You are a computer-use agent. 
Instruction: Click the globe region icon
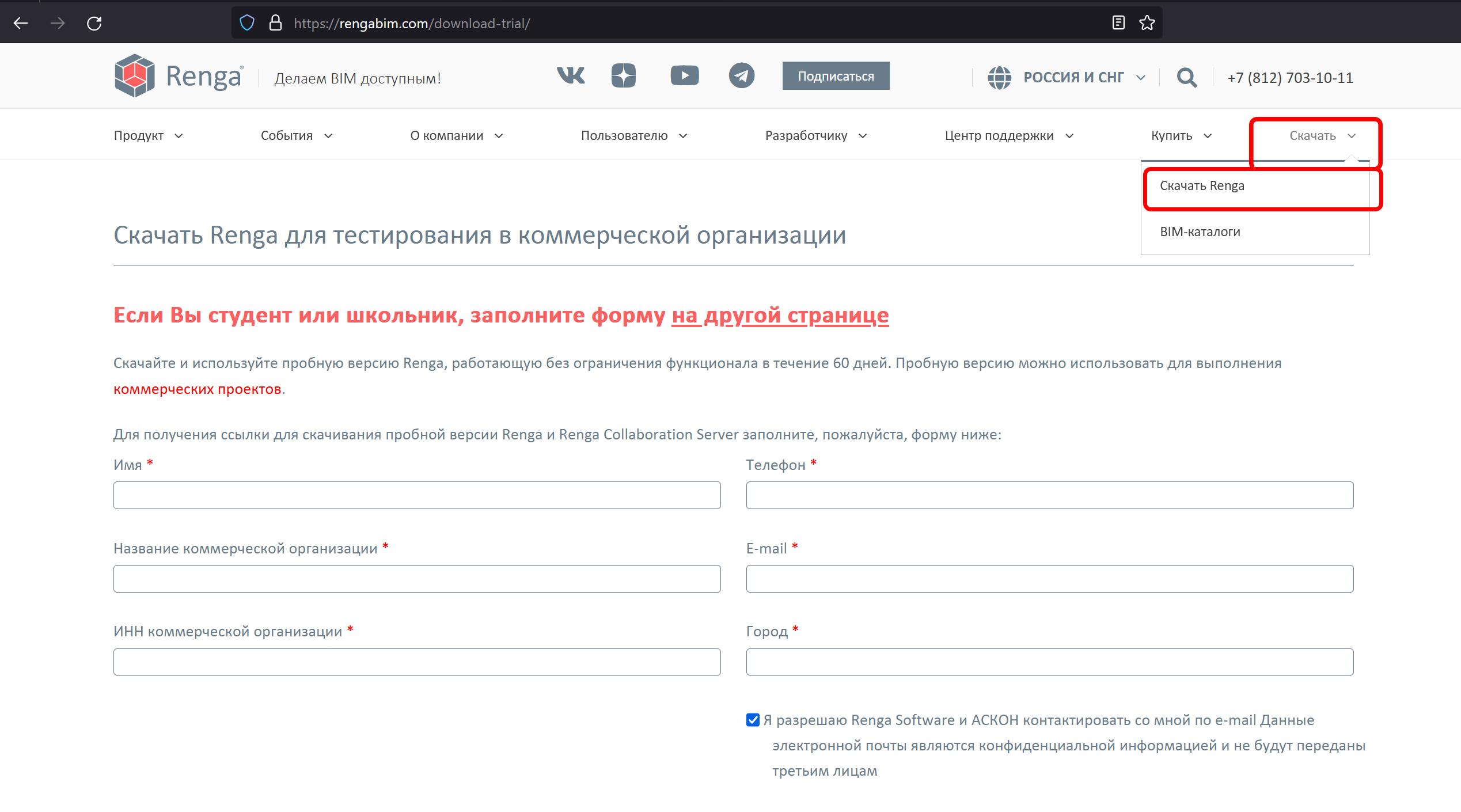pyautogui.click(x=1000, y=77)
